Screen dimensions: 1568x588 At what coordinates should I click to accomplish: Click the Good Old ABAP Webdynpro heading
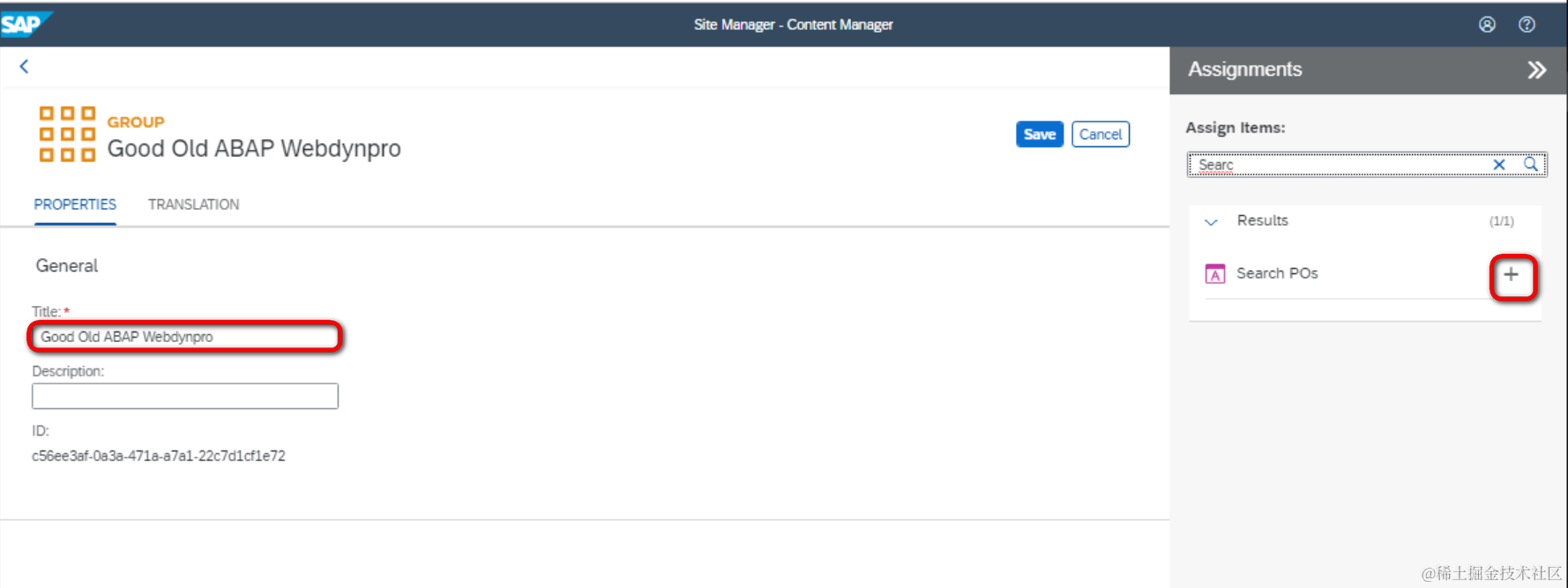(x=254, y=148)
